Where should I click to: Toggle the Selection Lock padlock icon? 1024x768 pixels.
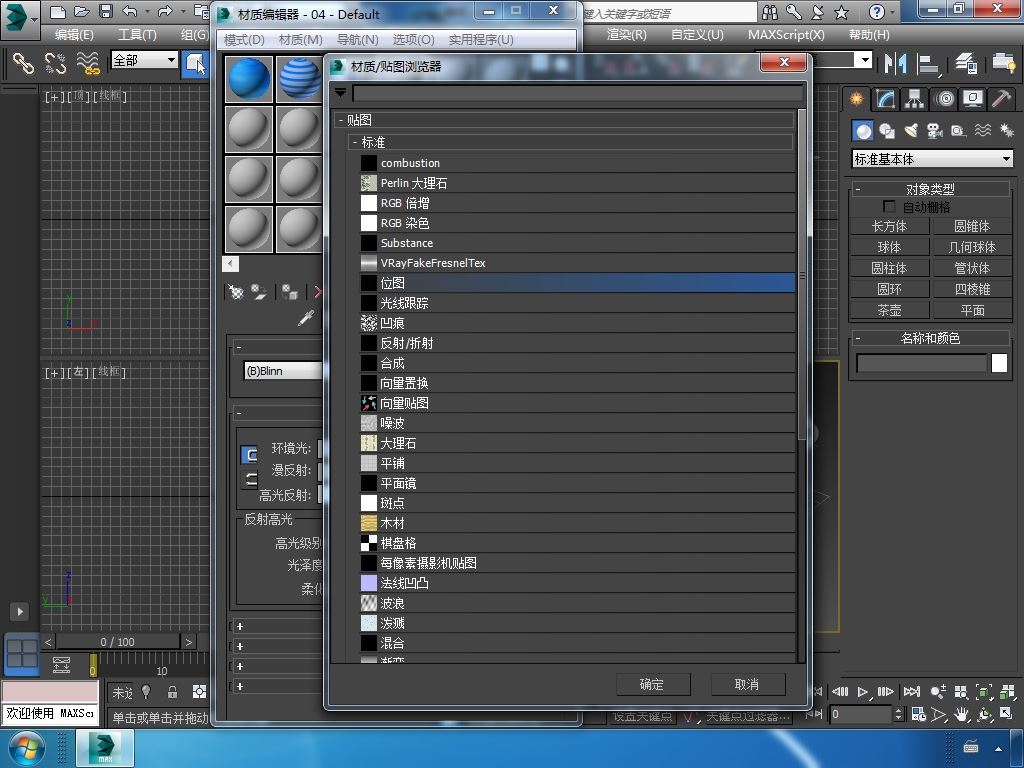point(172,692)
